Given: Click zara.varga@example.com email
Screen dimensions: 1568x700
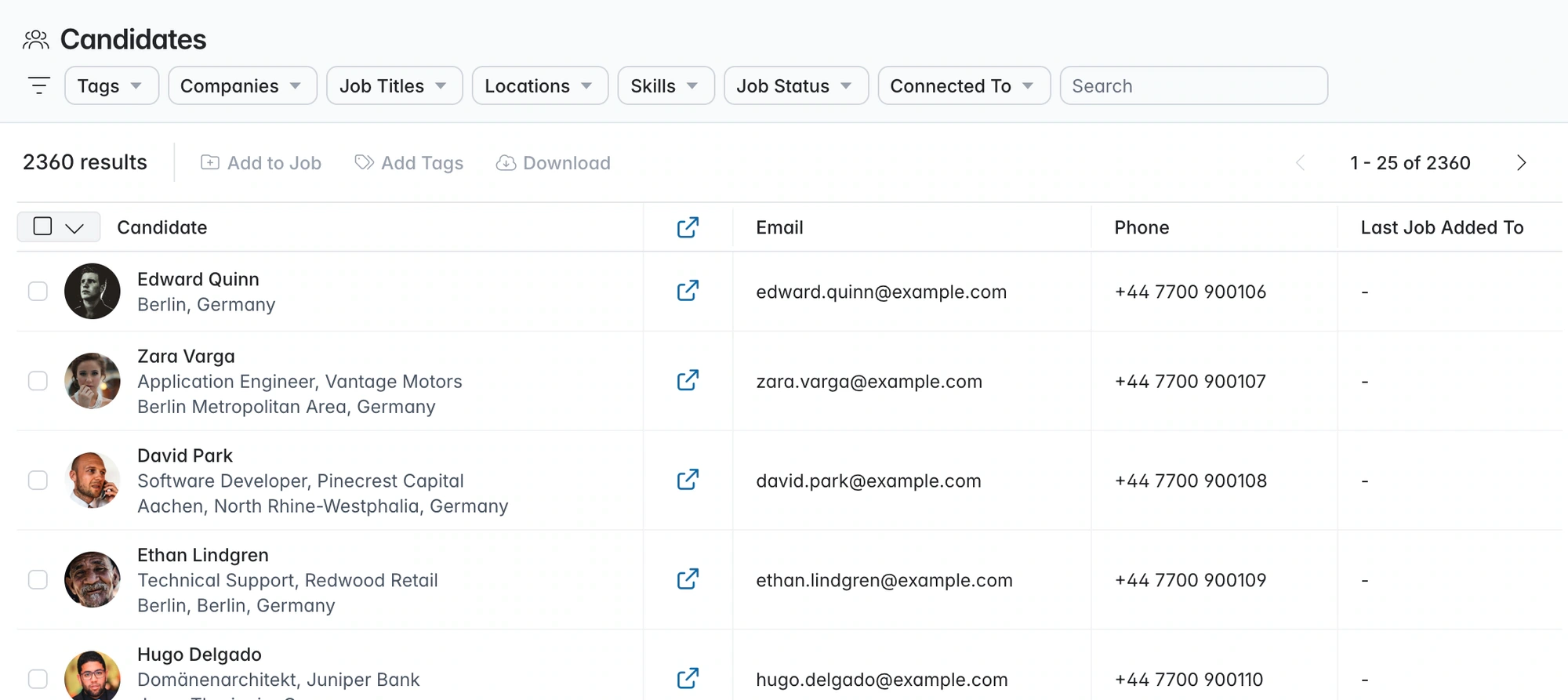Looking at the screenshot, I should (869, 381).
